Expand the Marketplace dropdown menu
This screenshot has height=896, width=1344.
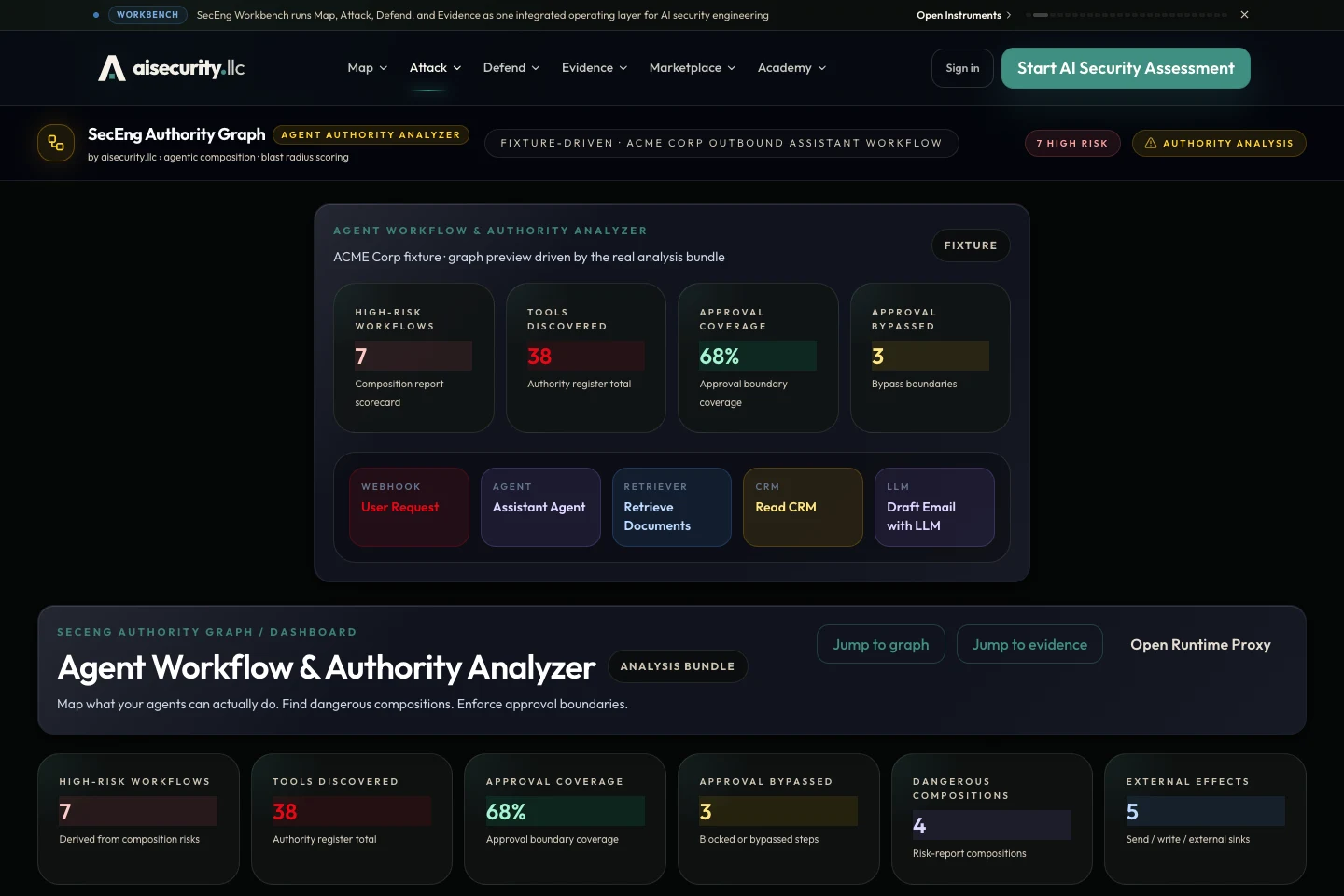click(x=693, y=68)
